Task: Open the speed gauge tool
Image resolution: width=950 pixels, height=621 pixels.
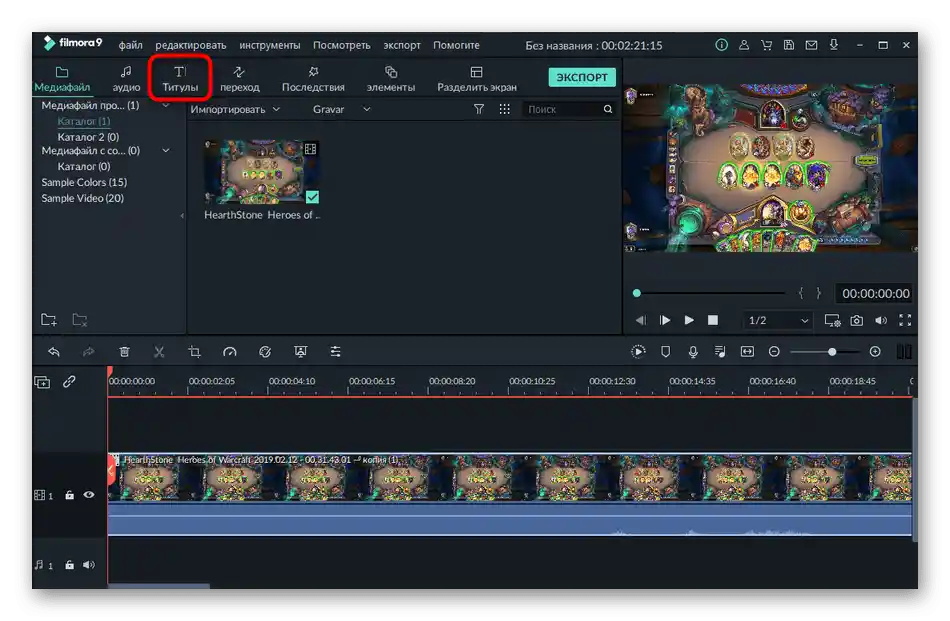Action: pyautogui.click(x=230, y=352)
